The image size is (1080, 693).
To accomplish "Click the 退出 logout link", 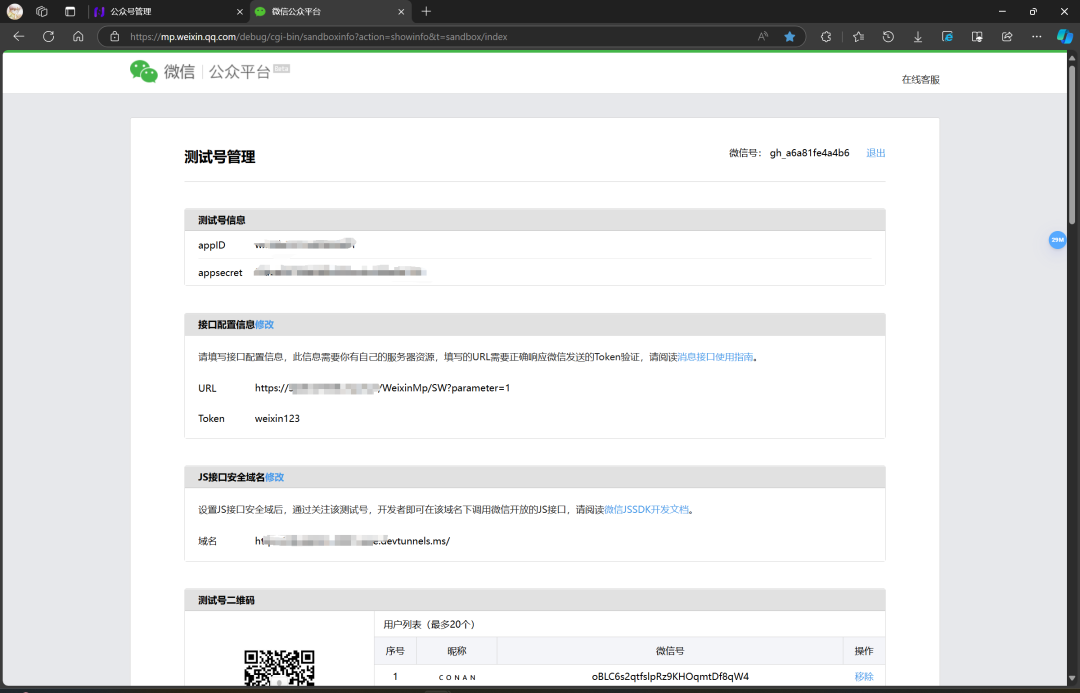I will (875, 153).
